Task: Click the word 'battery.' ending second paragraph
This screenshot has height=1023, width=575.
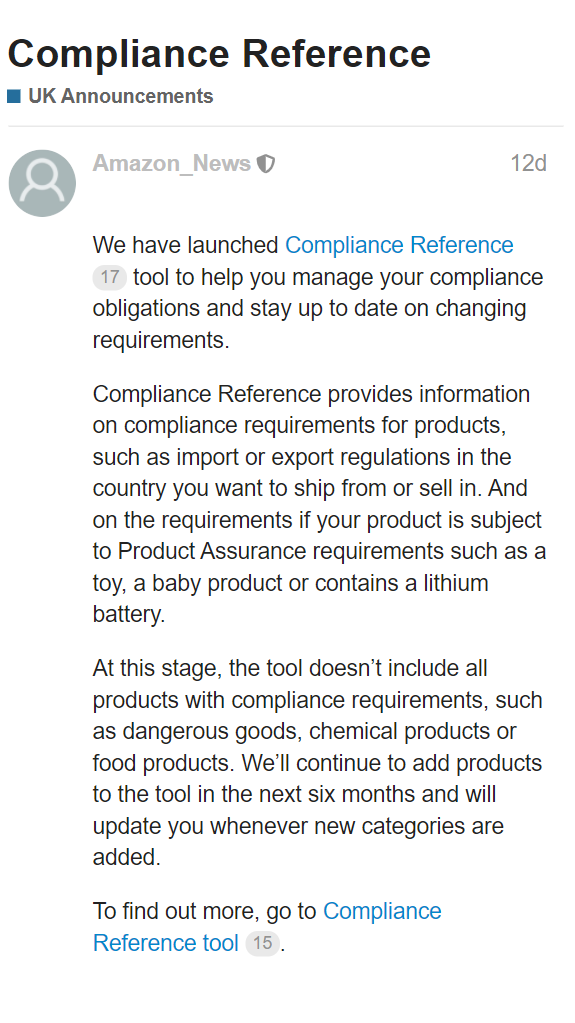Action: point(129,615)
